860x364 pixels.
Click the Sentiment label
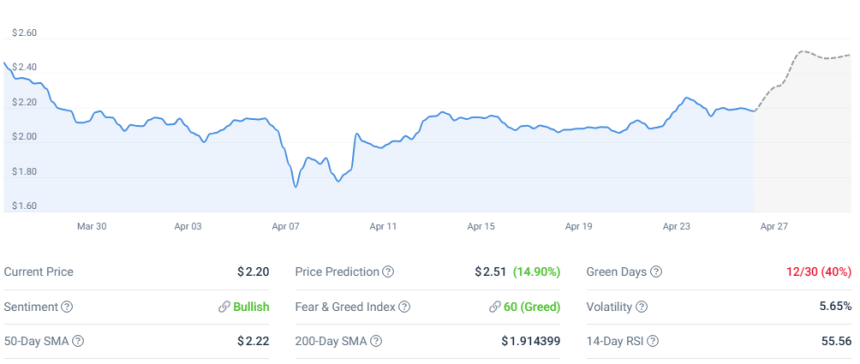click(x=31, y=307)
